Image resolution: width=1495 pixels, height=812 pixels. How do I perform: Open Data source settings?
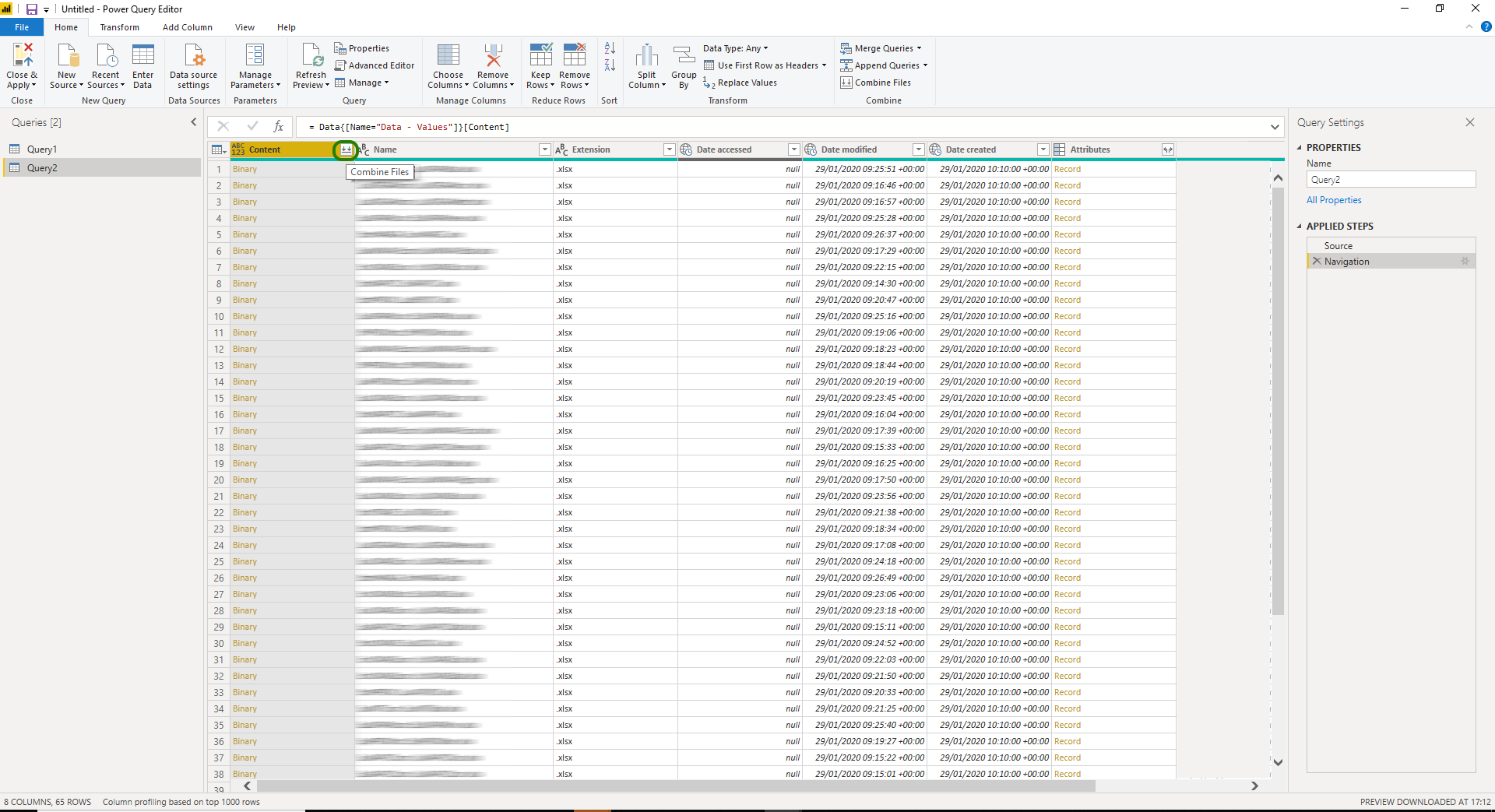click(193, 66)
